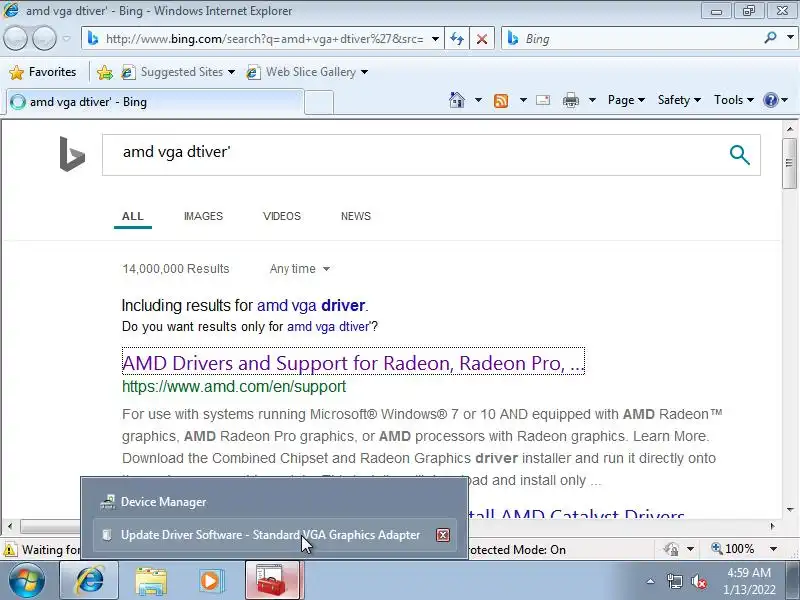Select the 'amd vga dtiver' - Bing tab
800x600 pixels.
[155, 102]
